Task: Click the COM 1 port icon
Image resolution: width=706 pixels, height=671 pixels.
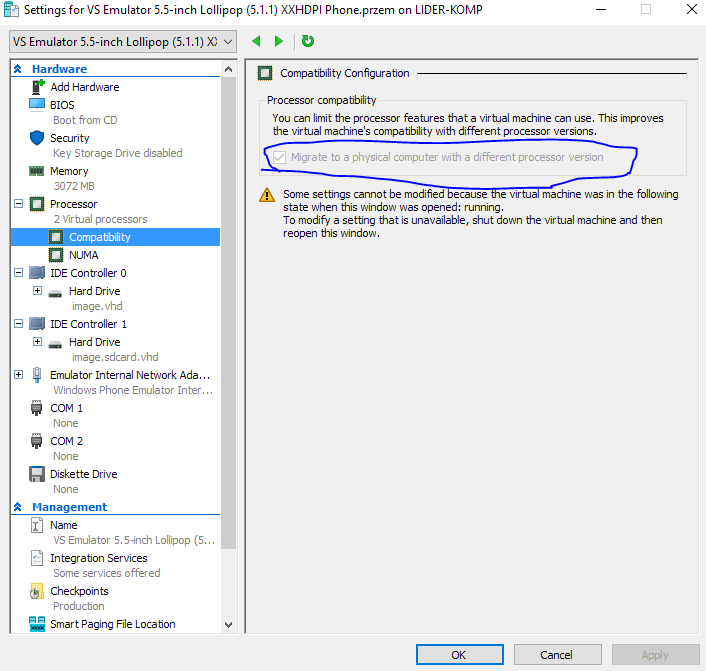Action: pos(36,408)
